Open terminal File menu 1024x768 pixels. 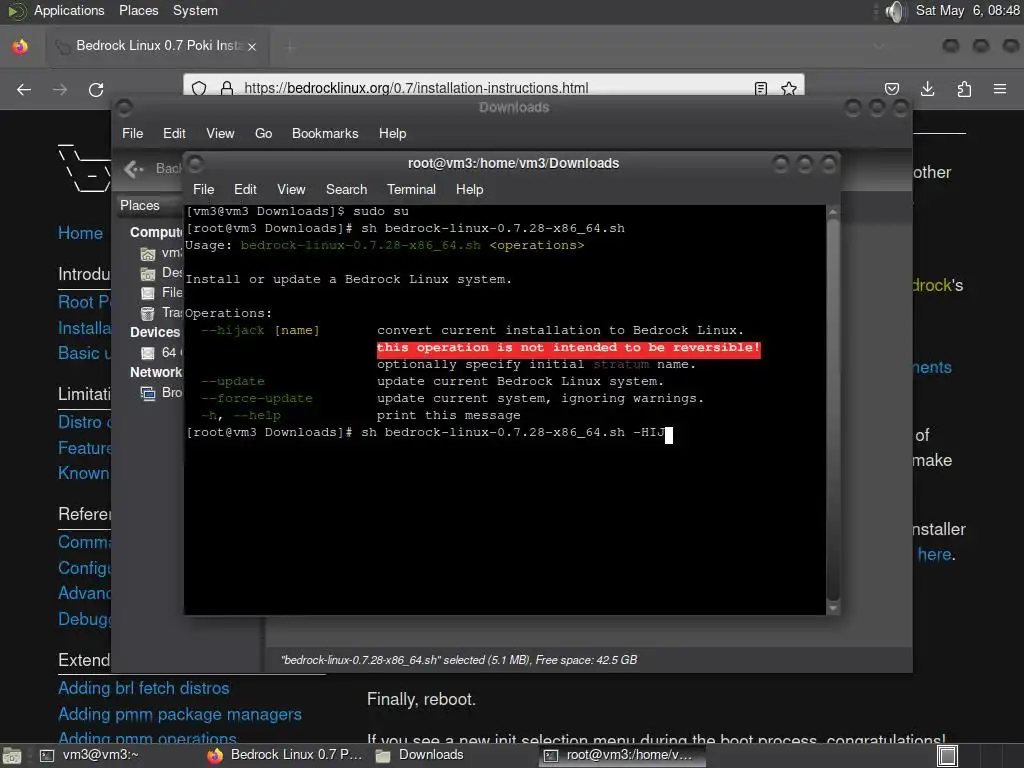click(203, 189)
